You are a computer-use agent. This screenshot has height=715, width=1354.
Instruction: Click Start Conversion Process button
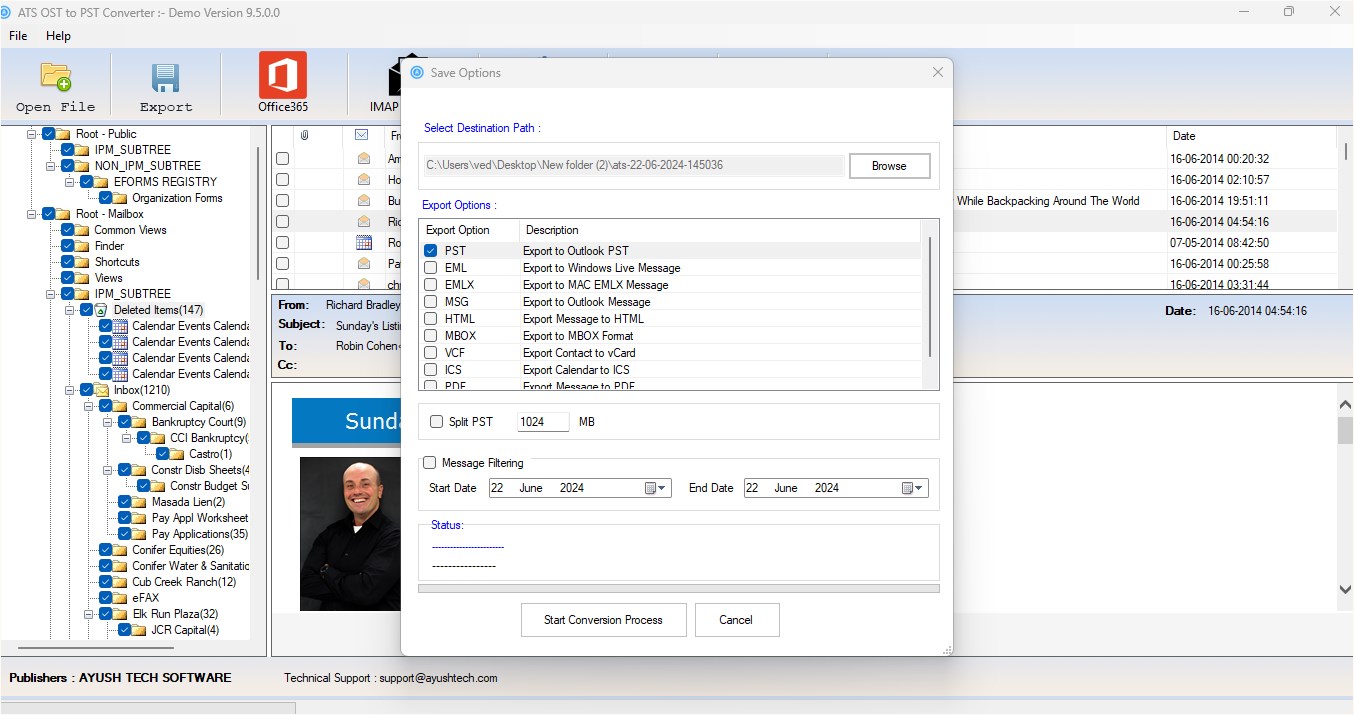pos(603,620)
